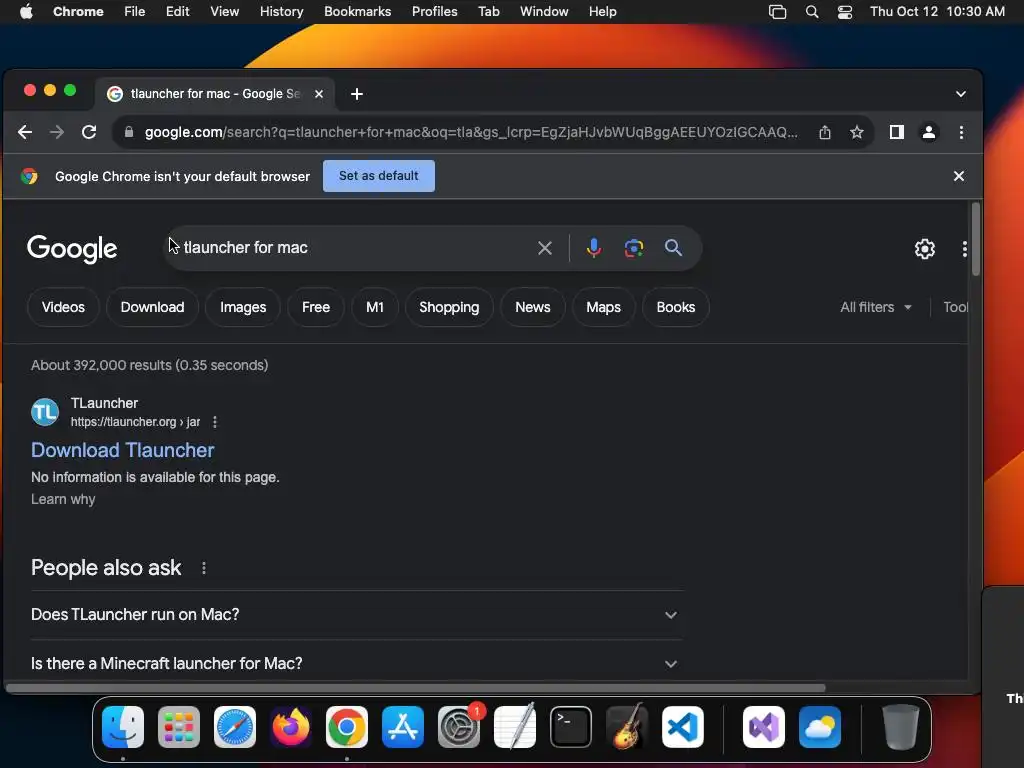
Task: Select the Free filter chip
Action: [316, 308]
